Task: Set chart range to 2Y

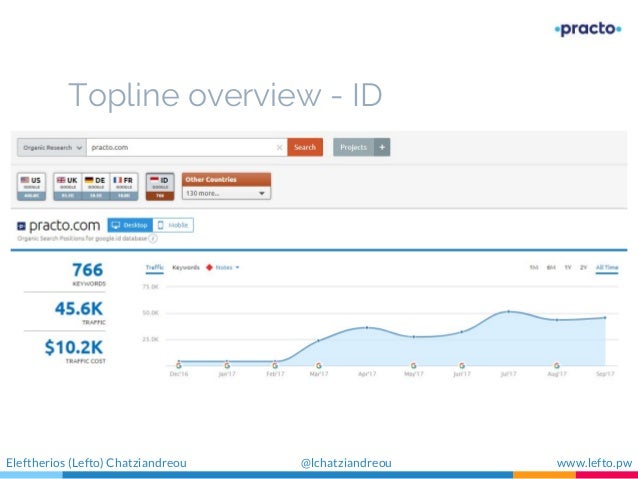Action: point(583,267)
